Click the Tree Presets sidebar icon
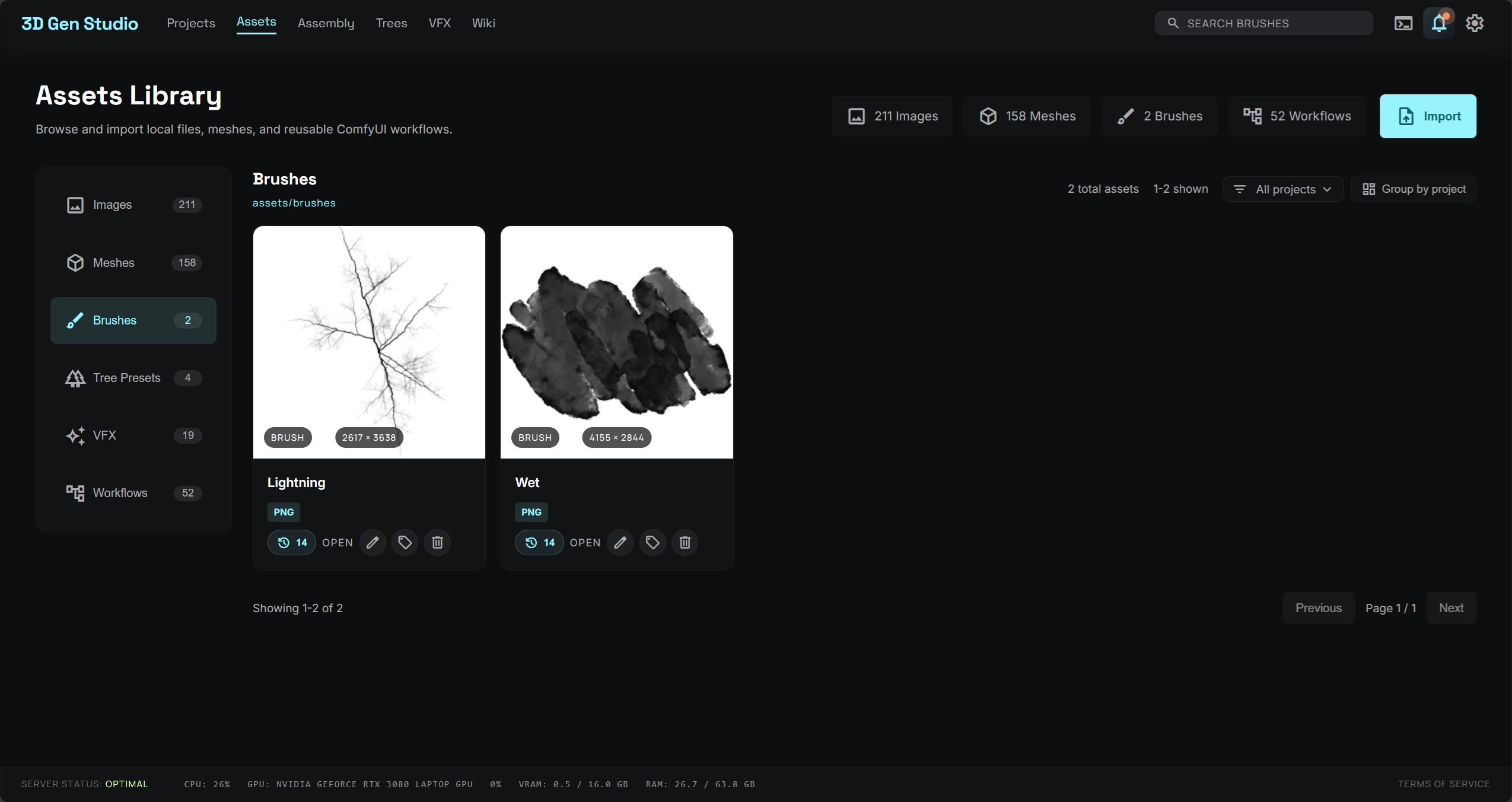Viewport: 1512px width, 802px height. pos(75,378)
